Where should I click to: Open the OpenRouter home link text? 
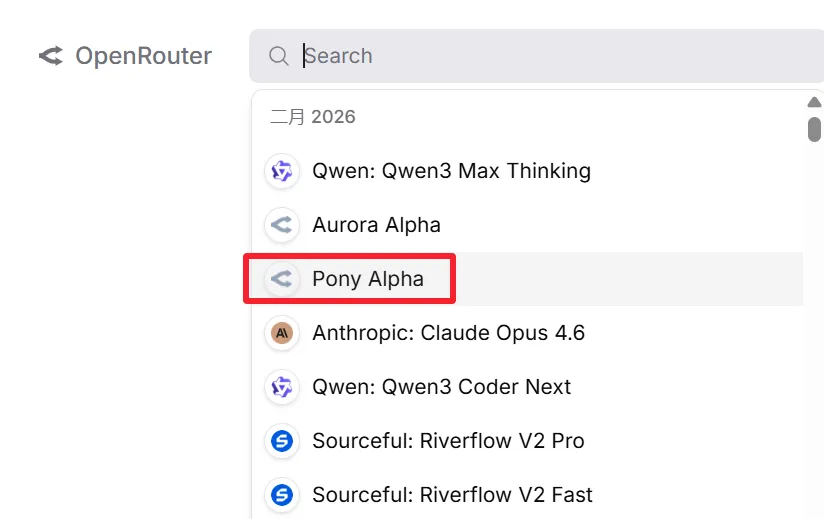point(143,56)
